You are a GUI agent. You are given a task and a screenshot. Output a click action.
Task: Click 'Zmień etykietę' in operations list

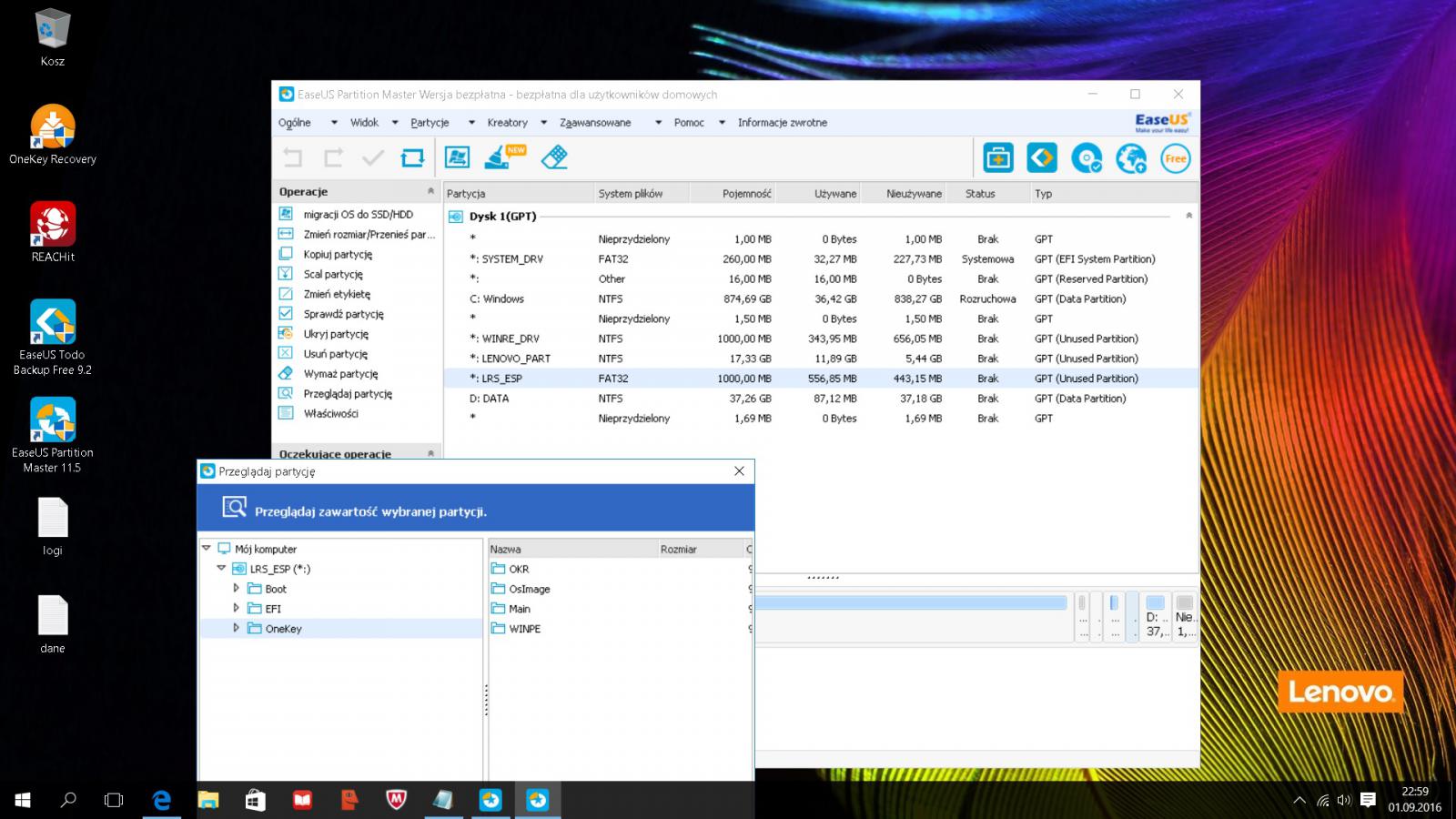337,294
